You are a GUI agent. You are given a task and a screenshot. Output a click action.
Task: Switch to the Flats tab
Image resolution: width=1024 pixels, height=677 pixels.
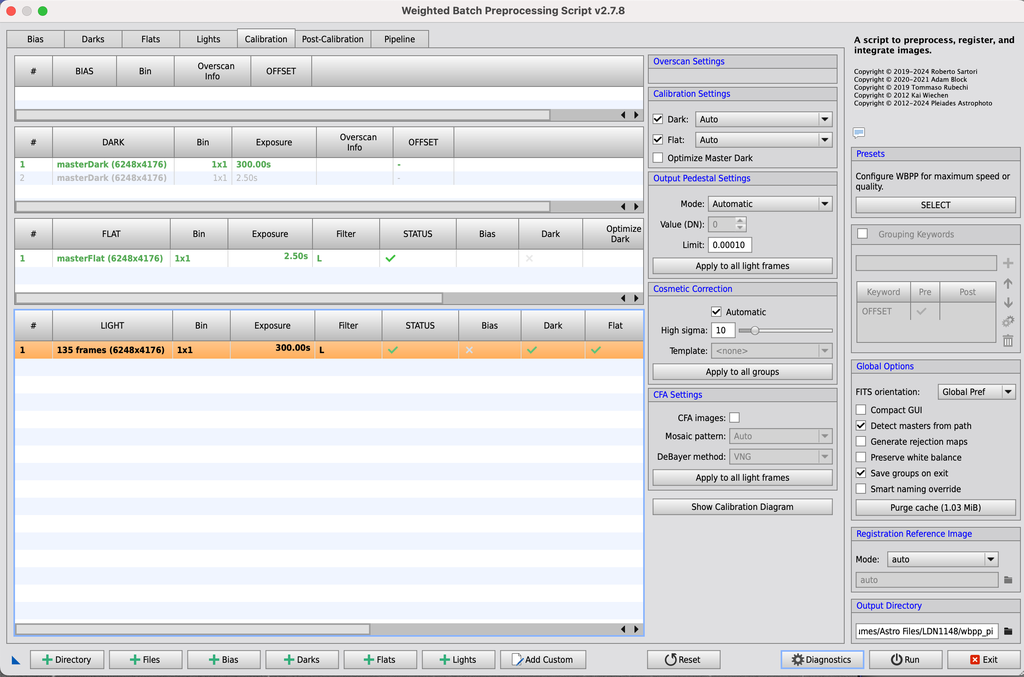coord(150,39)
